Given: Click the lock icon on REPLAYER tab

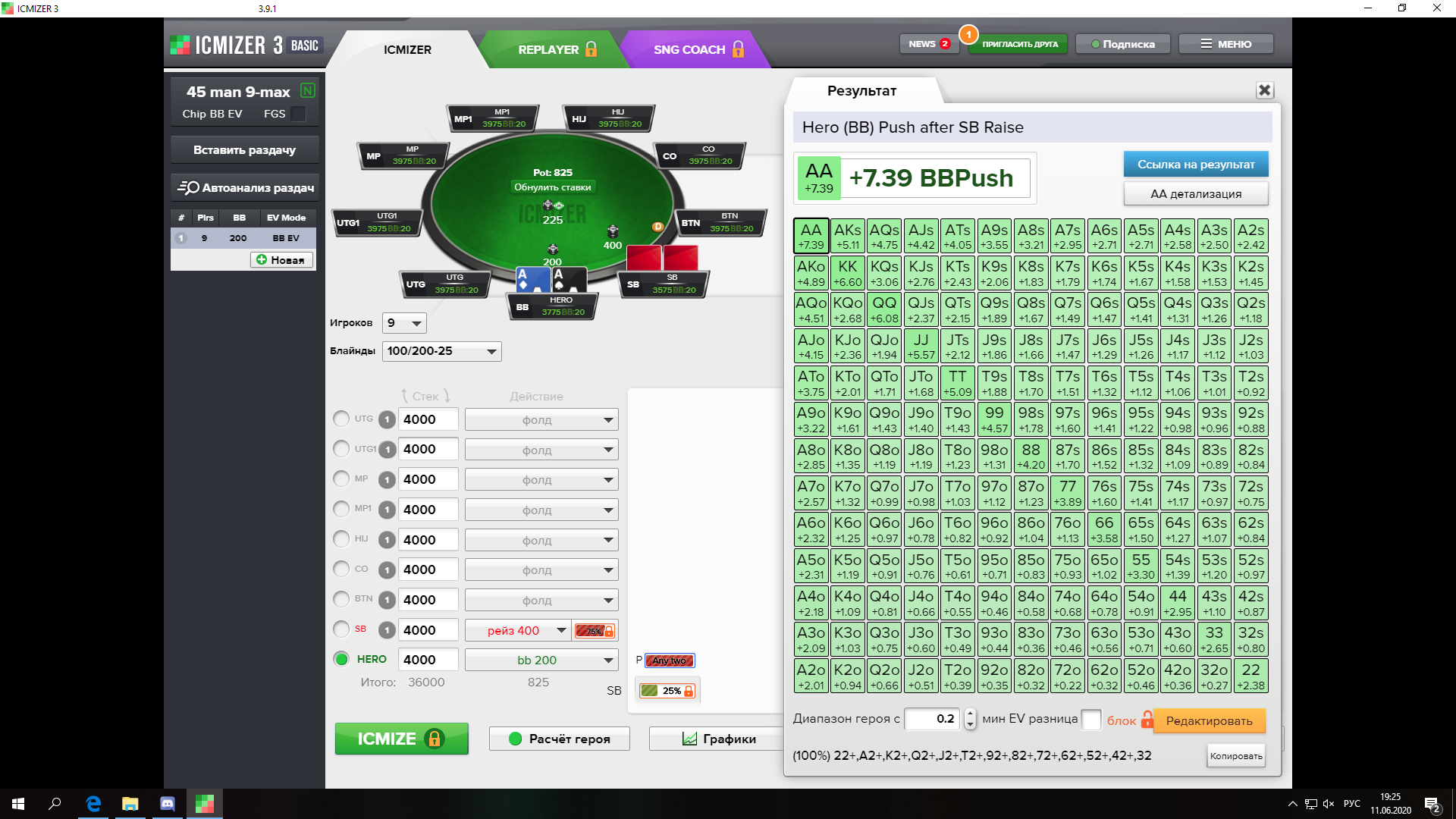Looking at the screenshot, I should (591, 49).
